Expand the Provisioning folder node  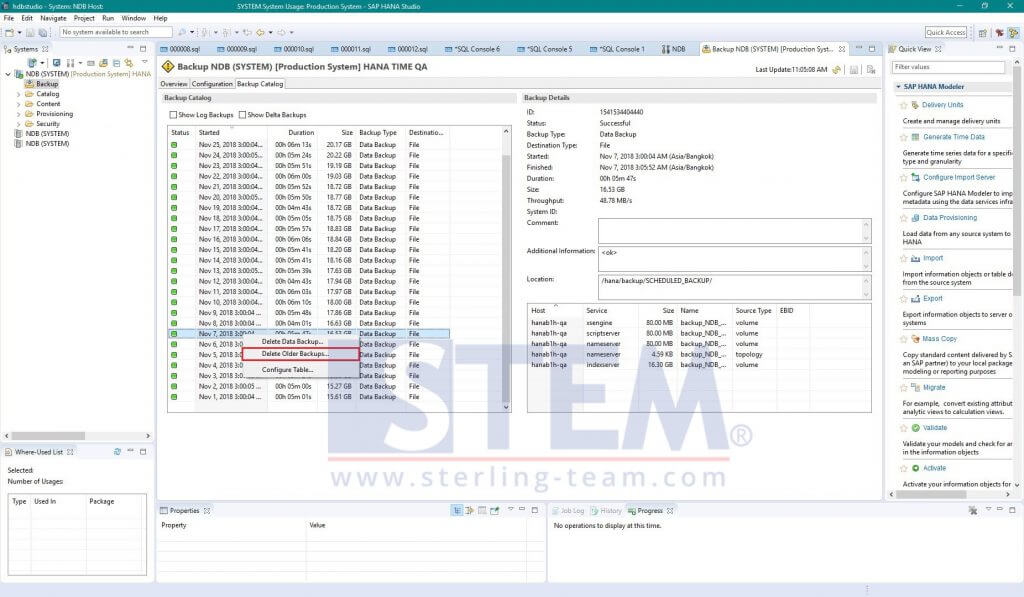pos(18,114)
